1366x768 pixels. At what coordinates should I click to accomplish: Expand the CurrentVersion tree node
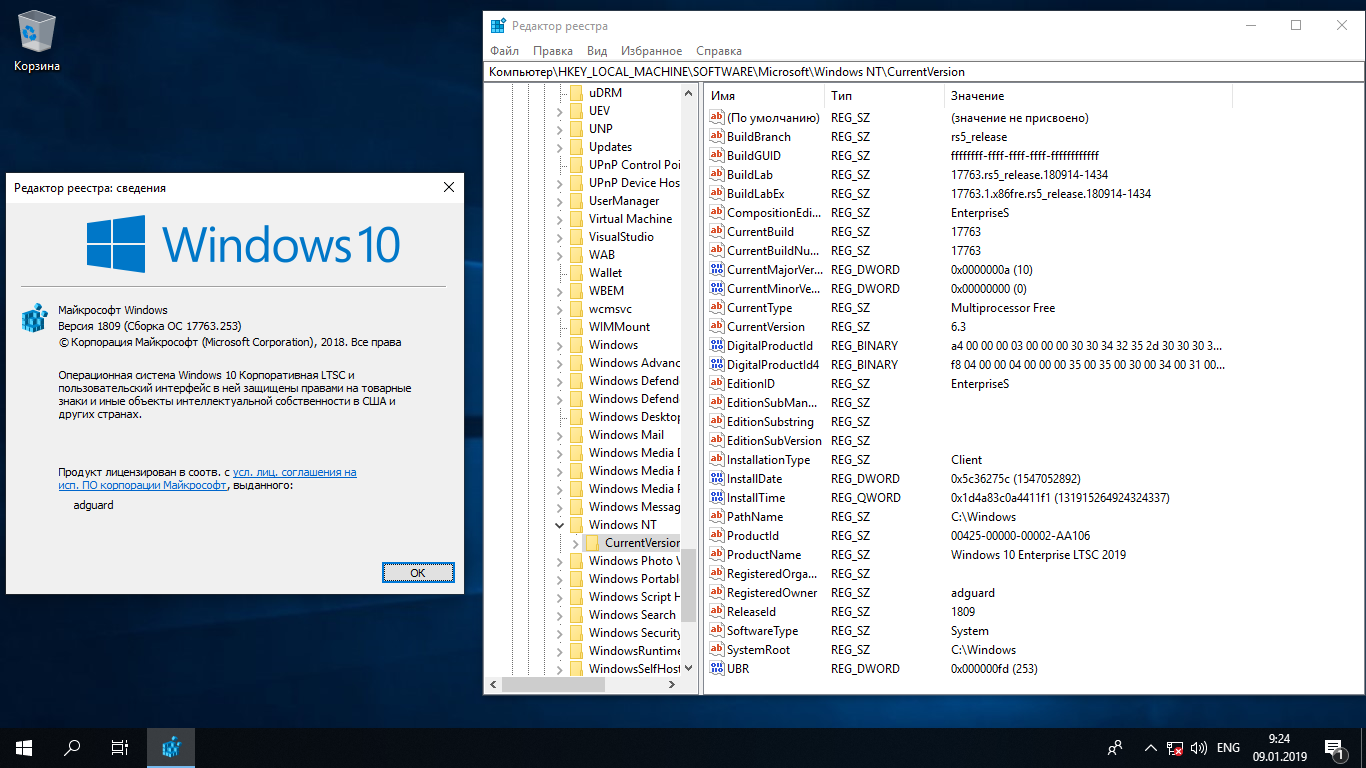tap(576, 543)
